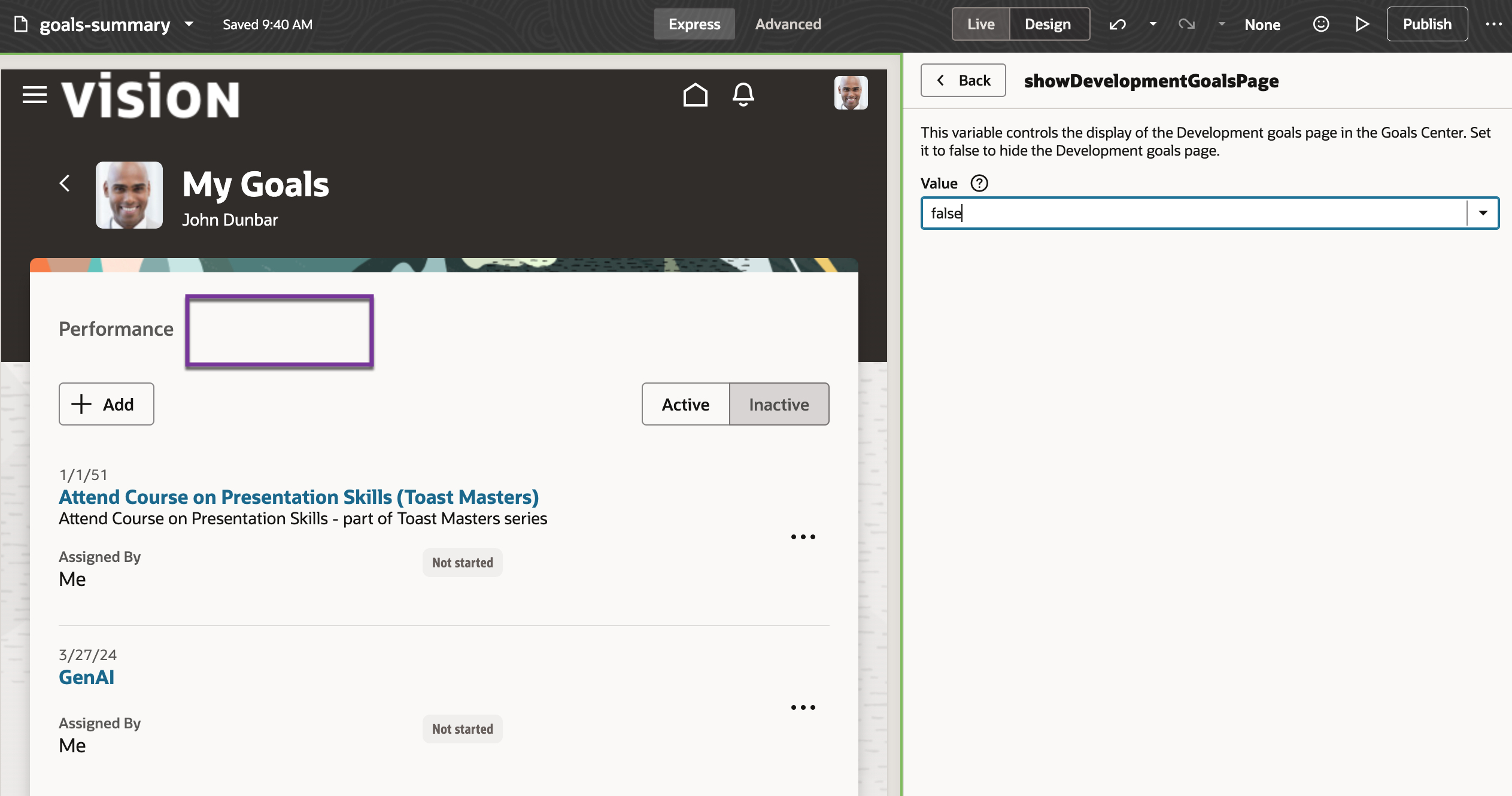The width and height of the screenshot is (1512, 796).
Task: Click the Value help question icon
Action: tap(979, 183)
